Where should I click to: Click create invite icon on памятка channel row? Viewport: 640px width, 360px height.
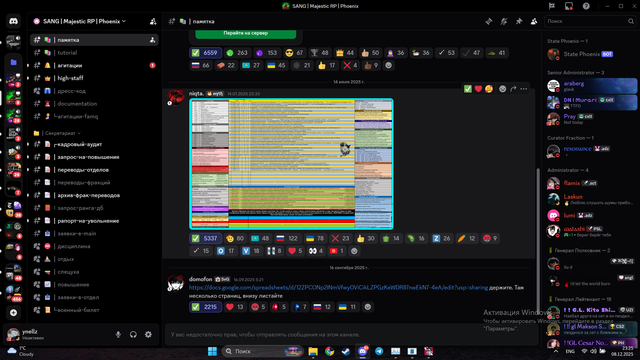click(x=152, y=40)
